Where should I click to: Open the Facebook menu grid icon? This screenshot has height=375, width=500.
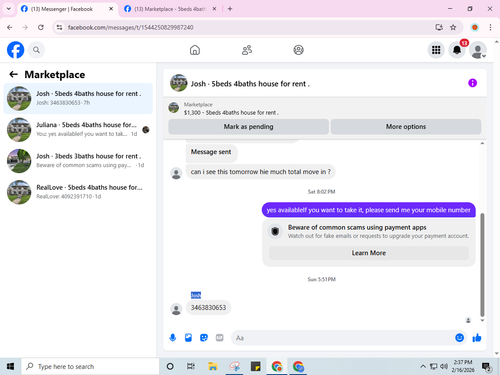pyautogui.click(x=436, y=50)
